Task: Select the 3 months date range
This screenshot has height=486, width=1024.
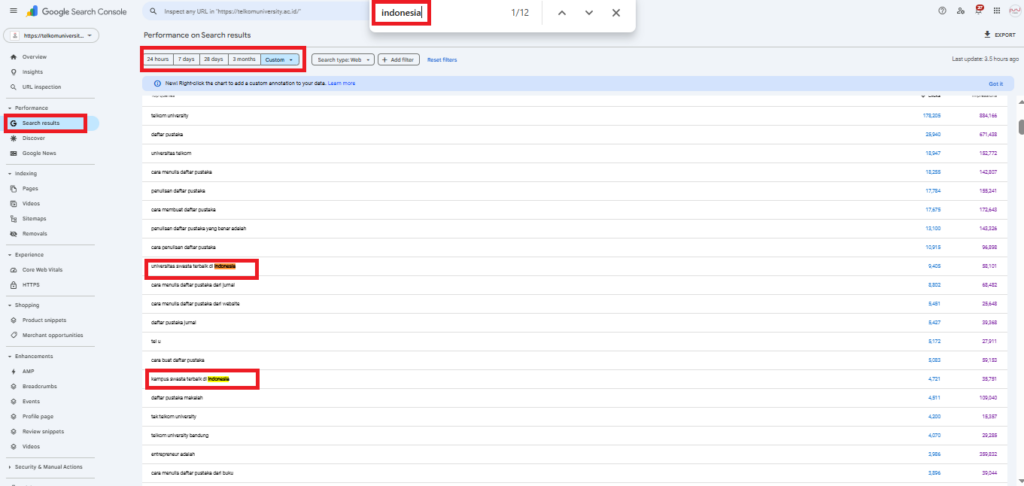Action: [x=244, y=59]
